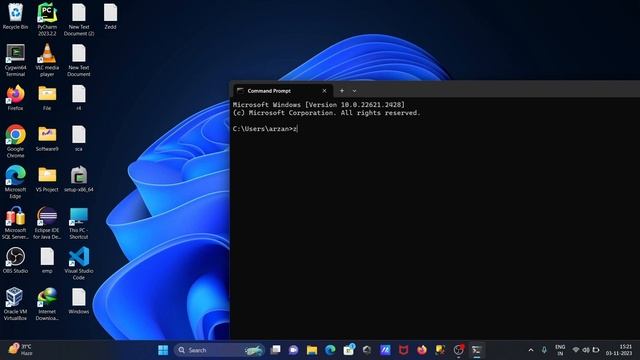The image size is (640, 360).
Task: Close the Command Prompt tab
Action: [x=324, y=91]
